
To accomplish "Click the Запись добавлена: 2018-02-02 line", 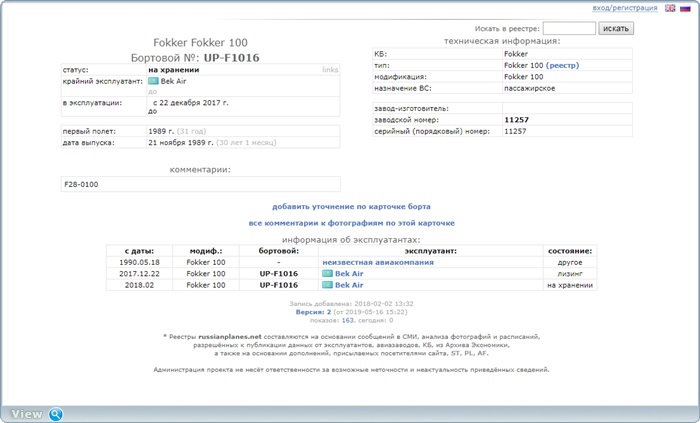I will tap(351, 304).
